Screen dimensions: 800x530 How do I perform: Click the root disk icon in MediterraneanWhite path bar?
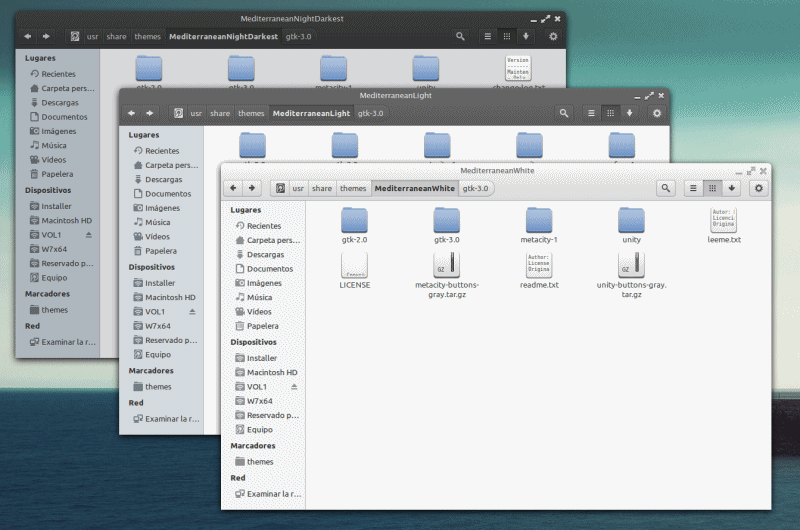(x=280, y=188)
